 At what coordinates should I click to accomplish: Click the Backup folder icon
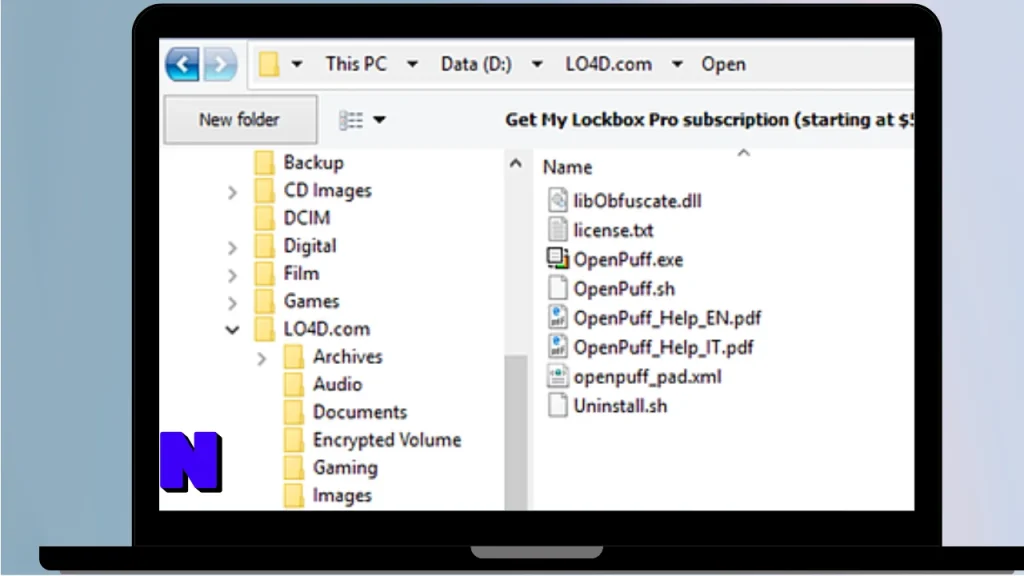click(264, 162)
